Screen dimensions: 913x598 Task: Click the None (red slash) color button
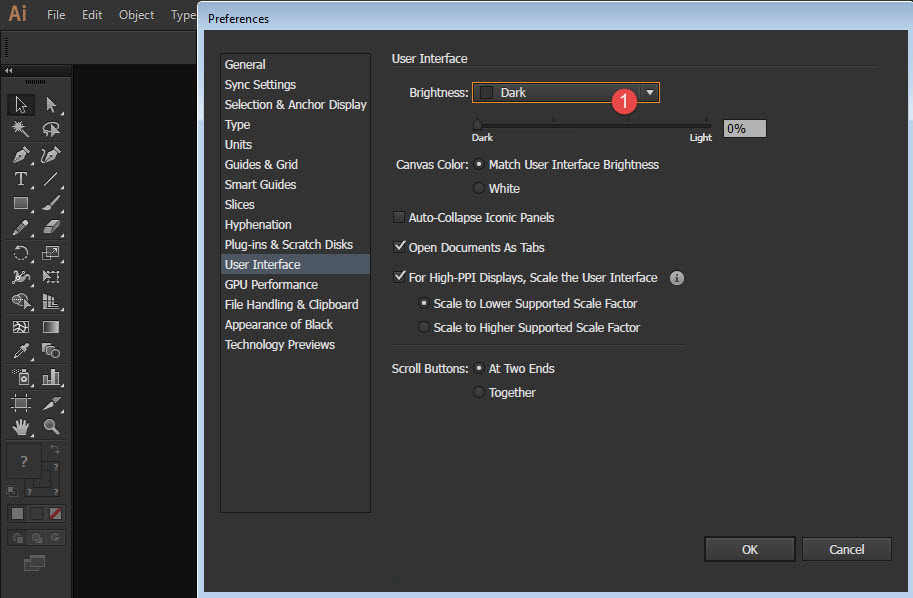point(55,514)
